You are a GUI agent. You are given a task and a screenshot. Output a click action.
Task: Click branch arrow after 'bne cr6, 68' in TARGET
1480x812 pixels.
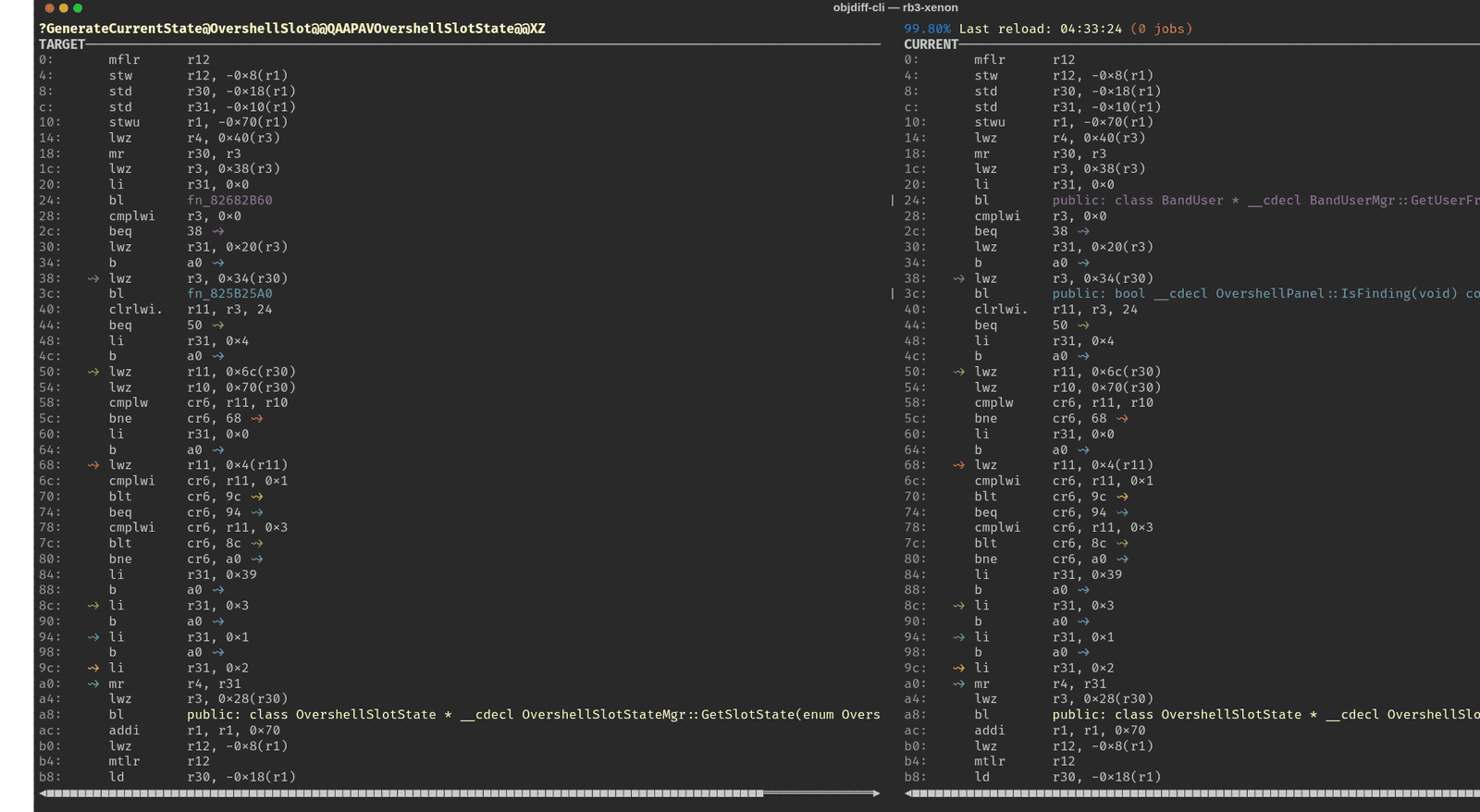click(x=257, y=418)
